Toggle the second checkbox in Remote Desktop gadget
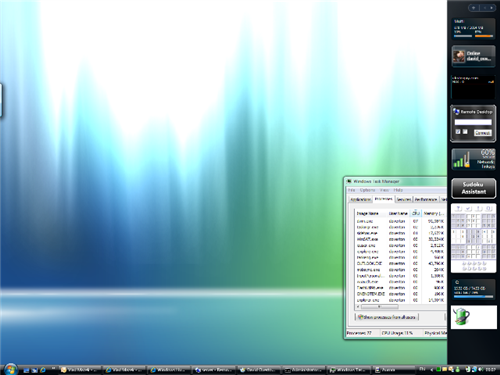The height and width of the screenshot is (375, 500). pos(465,132)
